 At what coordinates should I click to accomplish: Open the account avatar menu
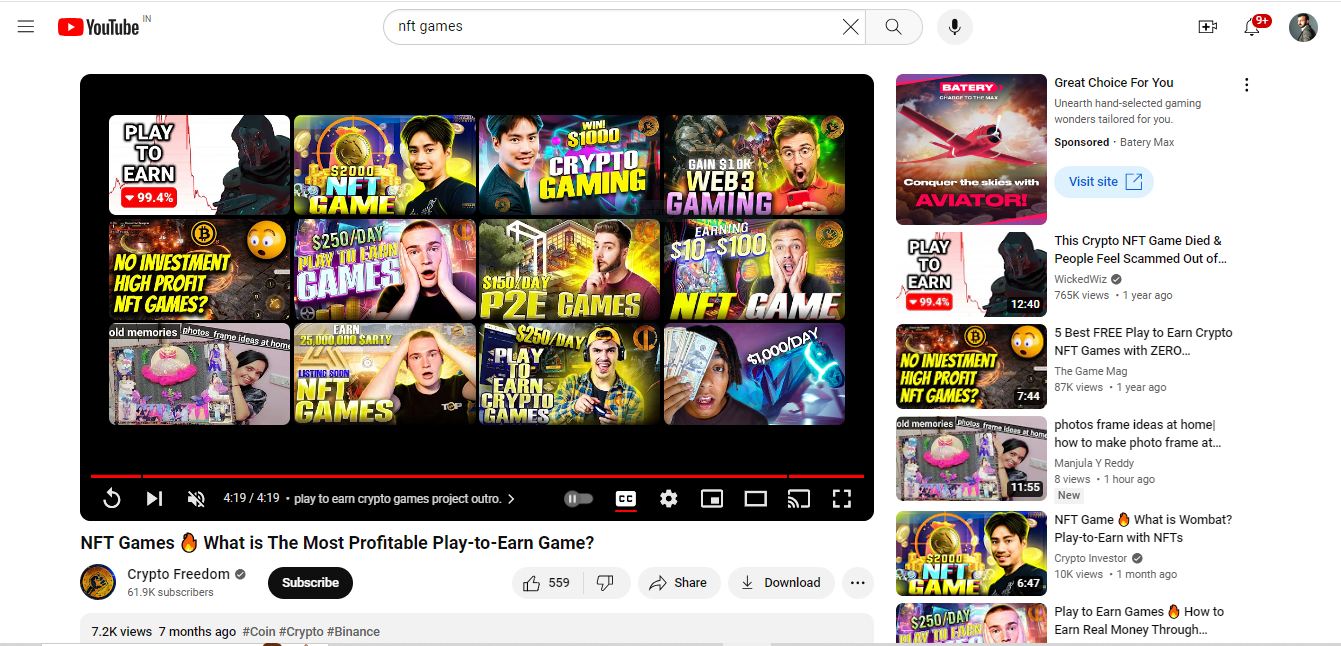1303,27
